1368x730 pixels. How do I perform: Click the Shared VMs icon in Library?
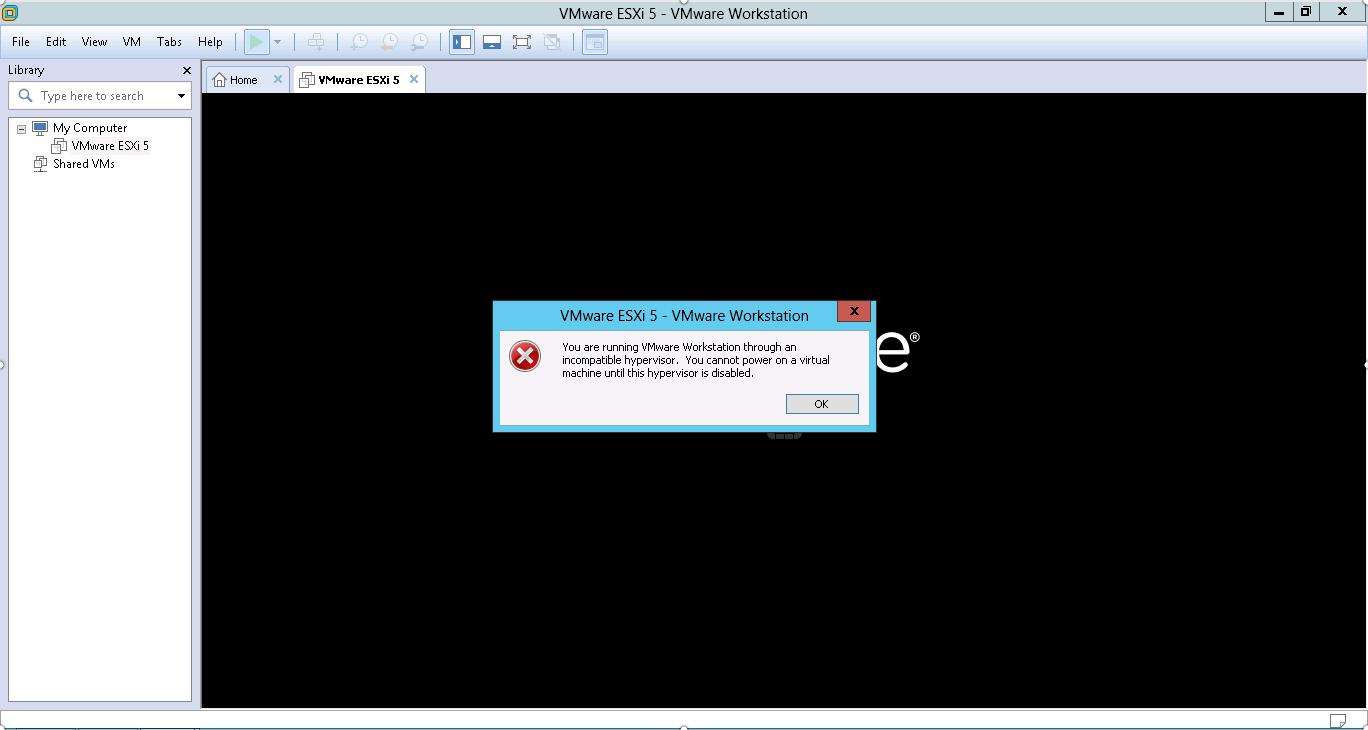[x=40, y=164]
